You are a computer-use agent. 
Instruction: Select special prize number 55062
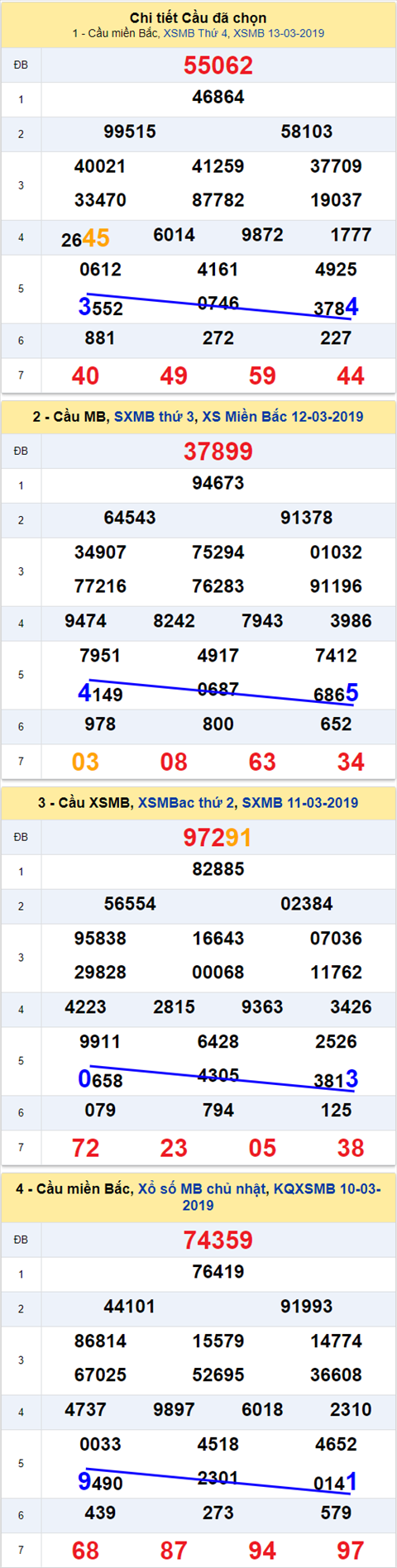coord(218,65)
